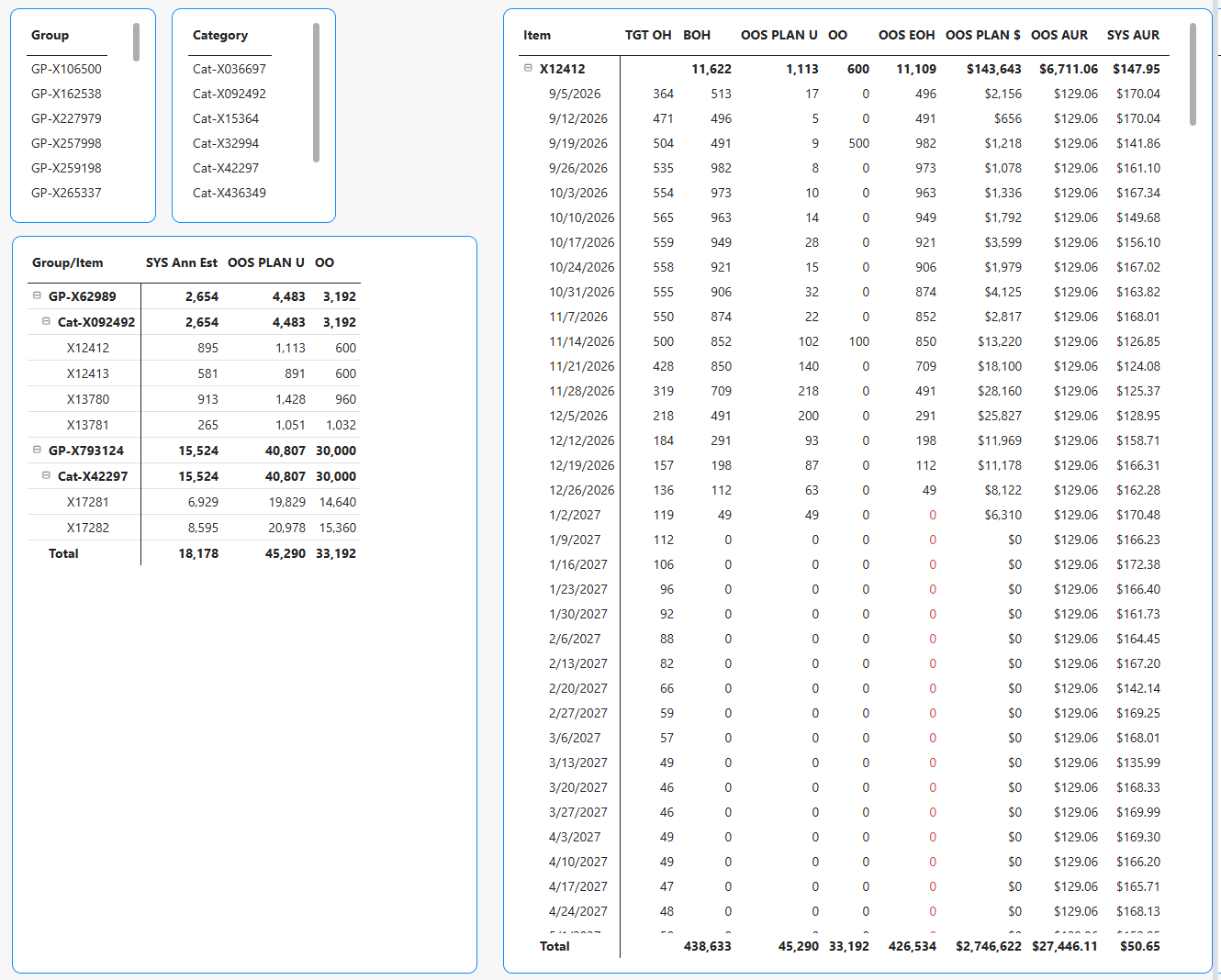Click the OOS AUR column header

pyautogui.click(x=1059, y=35)
